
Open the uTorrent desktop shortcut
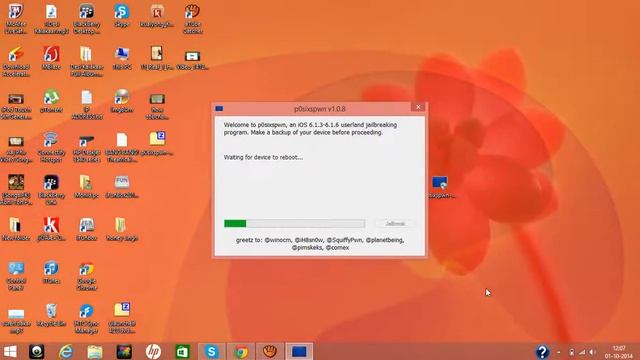51,101
